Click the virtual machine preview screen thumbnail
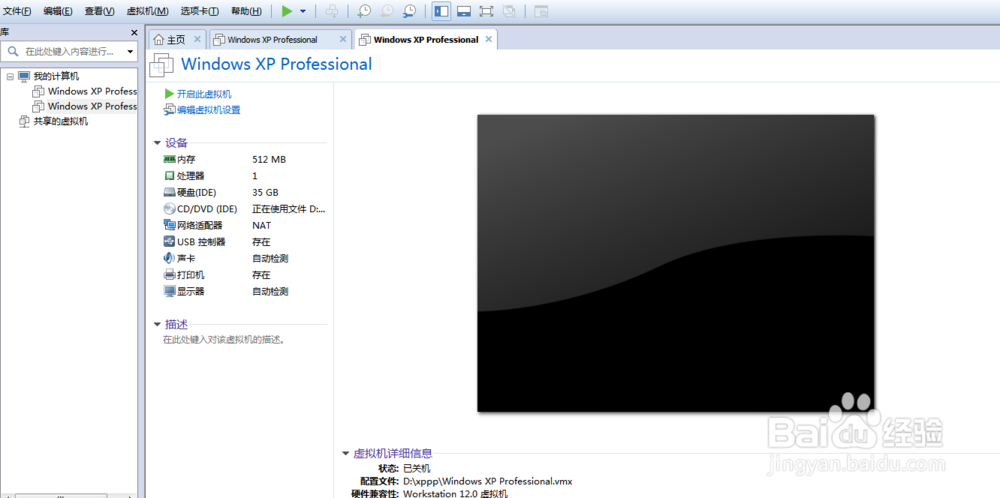Image resolution: width=1000 pixels, height=498 pixels. tap(675, 263)
